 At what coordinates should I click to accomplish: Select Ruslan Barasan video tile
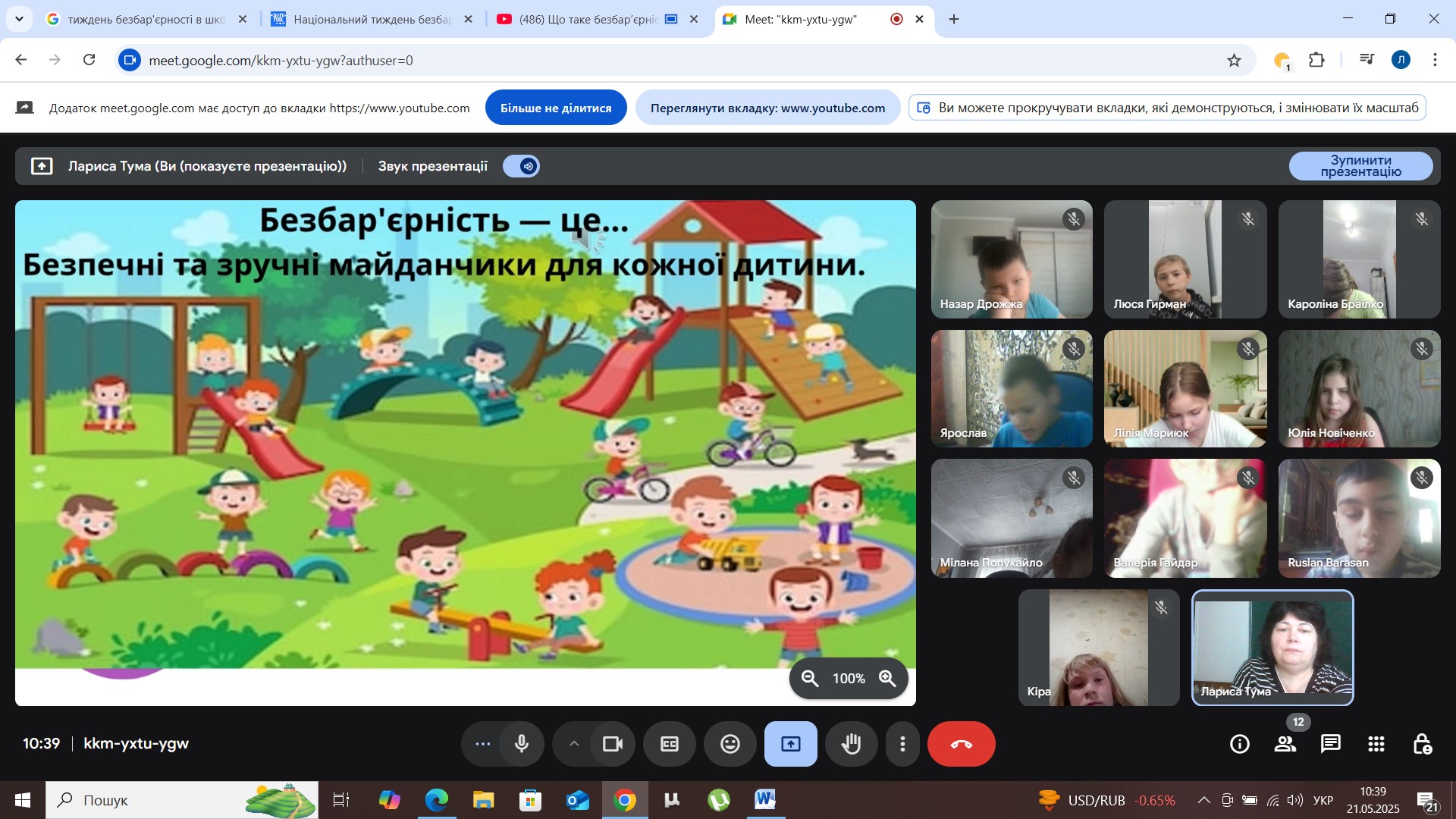click(1359, 518)
